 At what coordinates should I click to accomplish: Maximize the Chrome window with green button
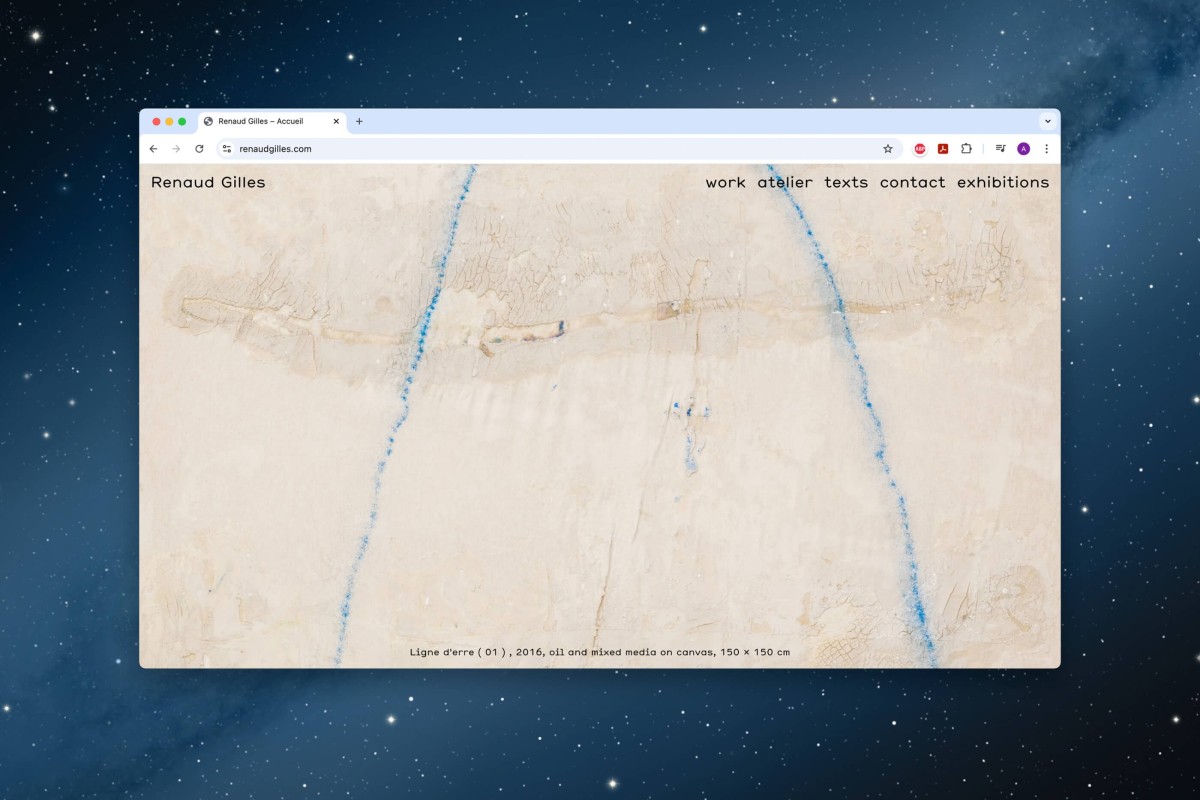point(182,122)
